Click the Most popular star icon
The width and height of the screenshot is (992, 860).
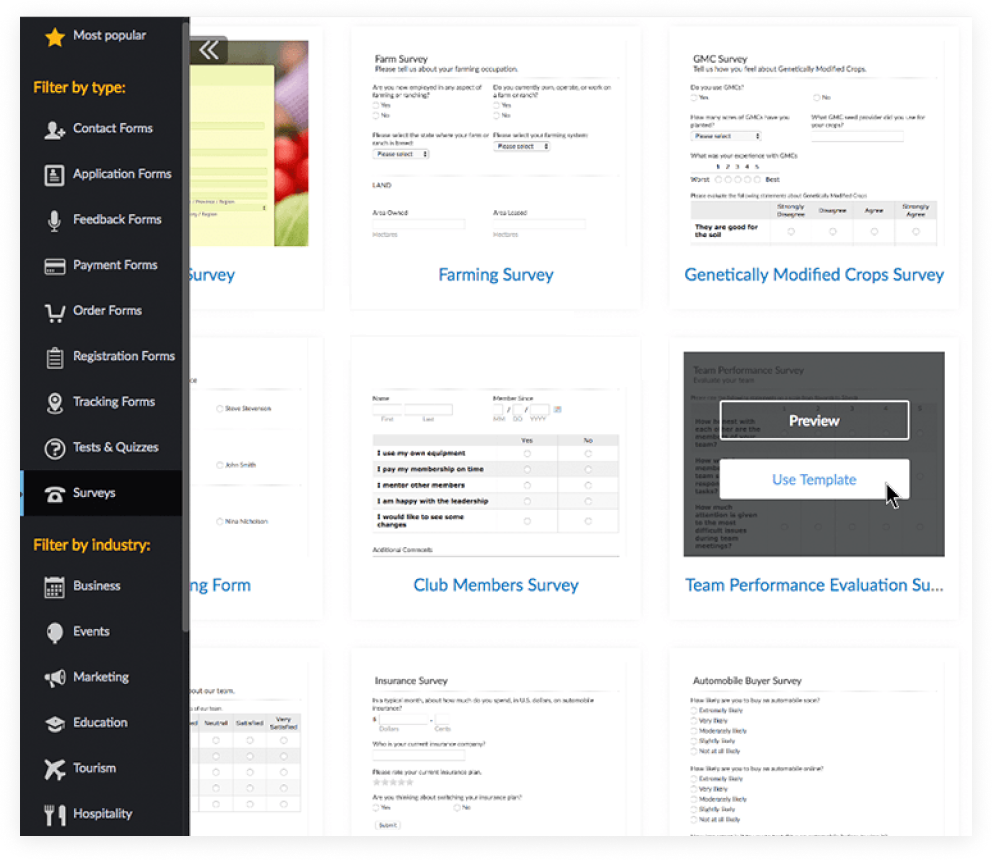tap(55, 37)
